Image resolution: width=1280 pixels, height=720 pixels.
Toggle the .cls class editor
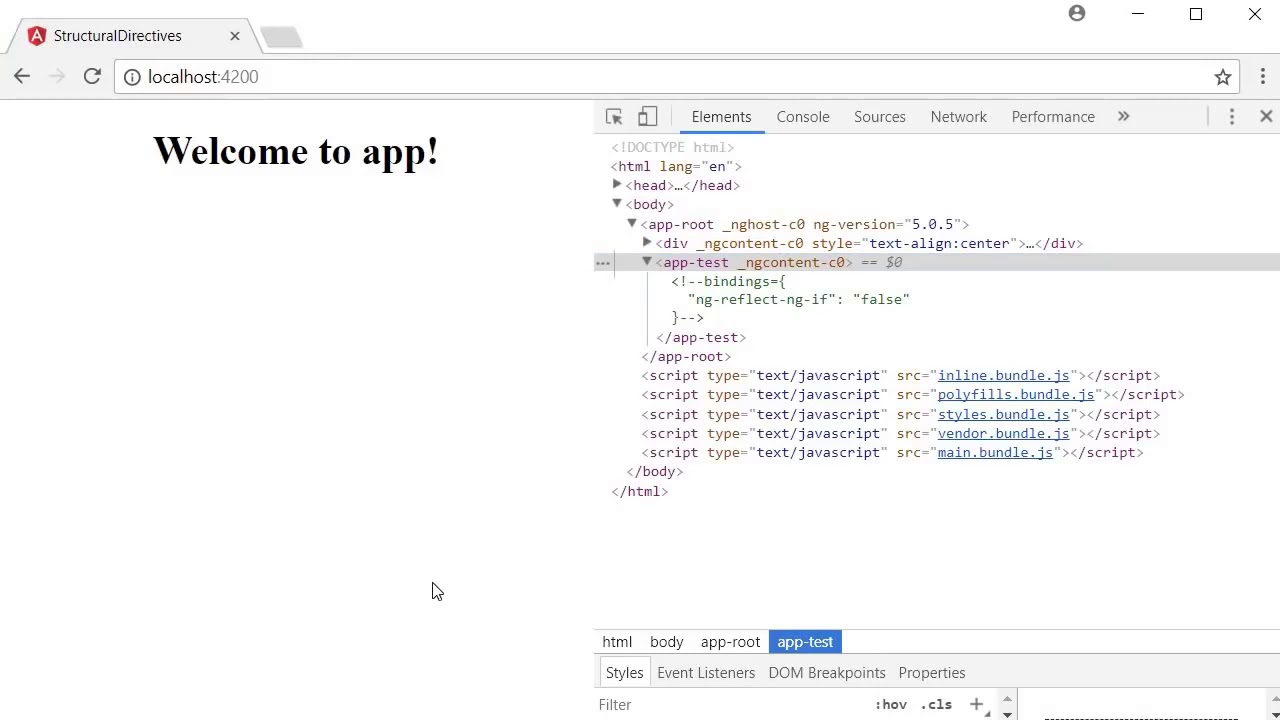point(937,705)
